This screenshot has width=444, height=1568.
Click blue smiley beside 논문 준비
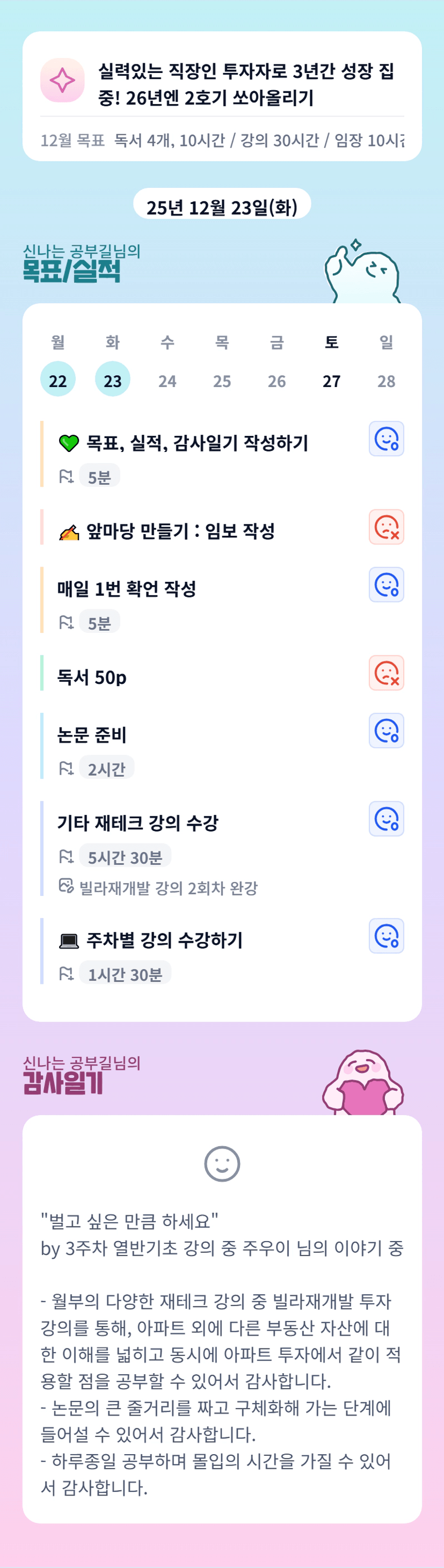(386, 731)
